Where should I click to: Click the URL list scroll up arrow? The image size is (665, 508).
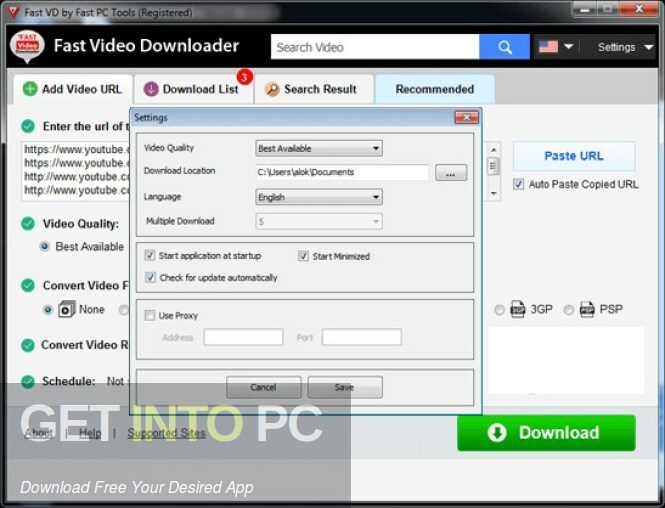point(493,150)
